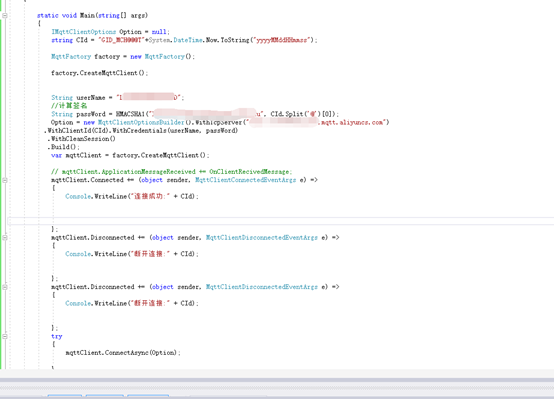
Task: Click the standalone 'factory.CreateMqttClient();' statement
Action: 99,73
